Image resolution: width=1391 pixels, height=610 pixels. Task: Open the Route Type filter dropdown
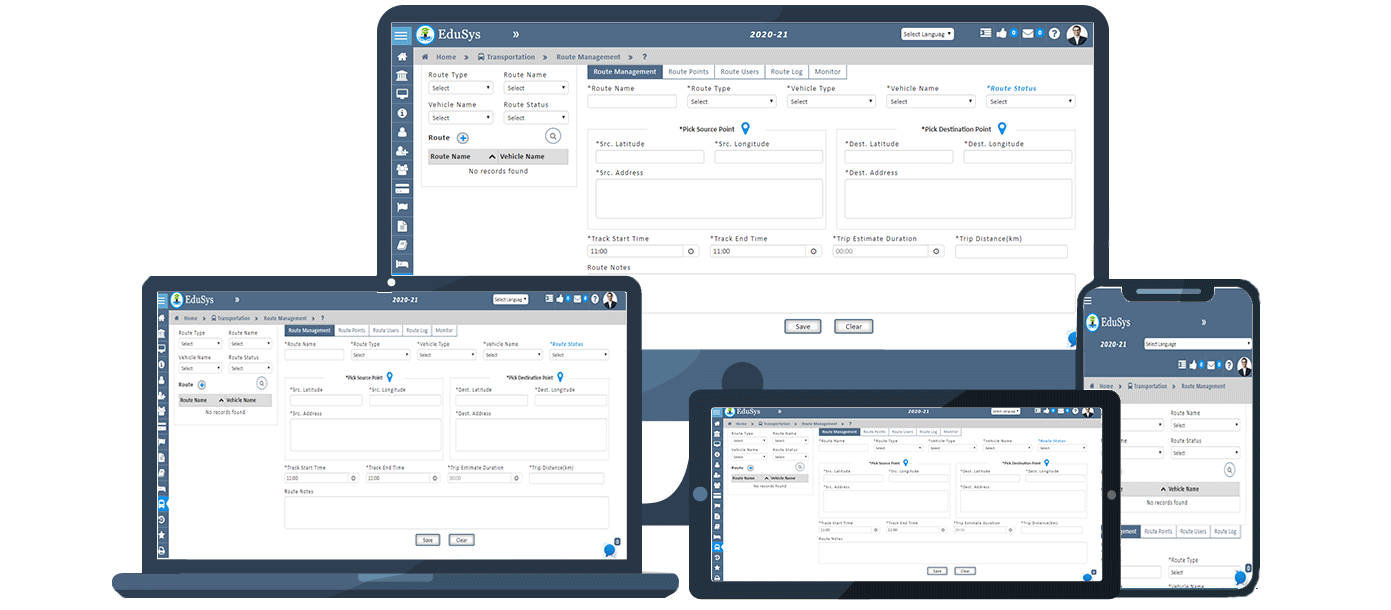pyautogui.click(x=460, y=88)
